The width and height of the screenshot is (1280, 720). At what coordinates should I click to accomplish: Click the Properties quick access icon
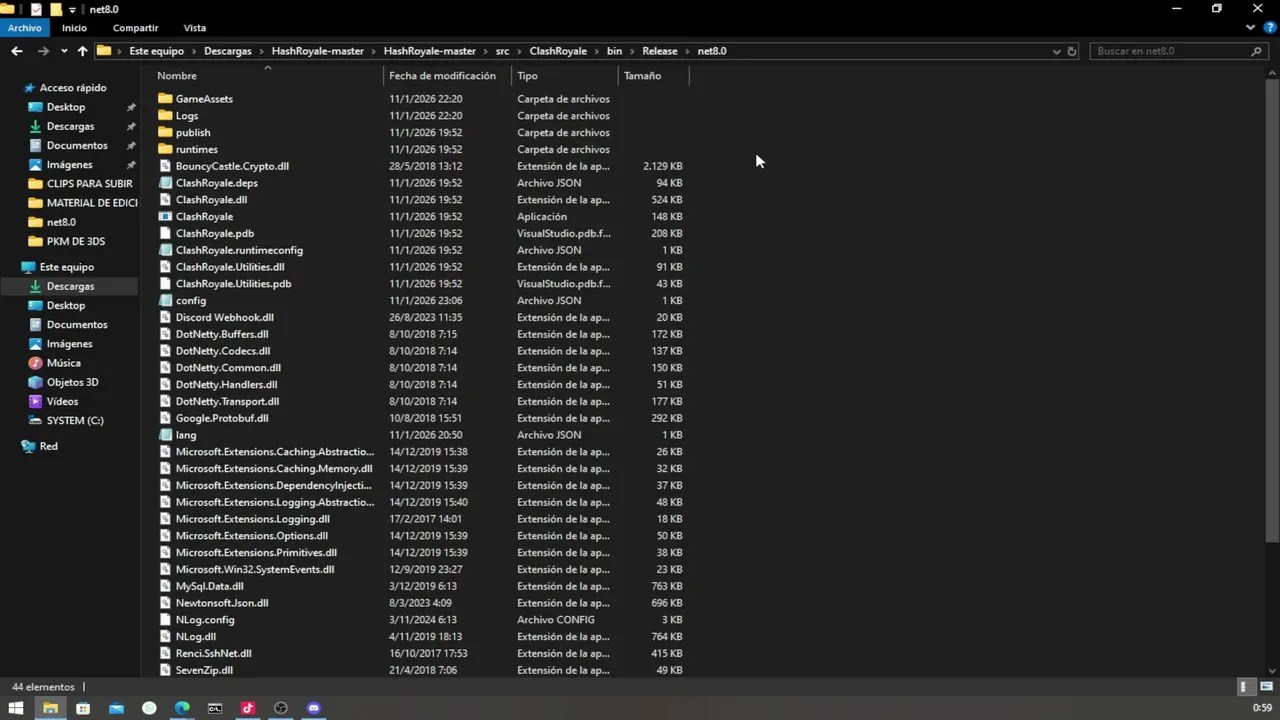coord(36,9)
